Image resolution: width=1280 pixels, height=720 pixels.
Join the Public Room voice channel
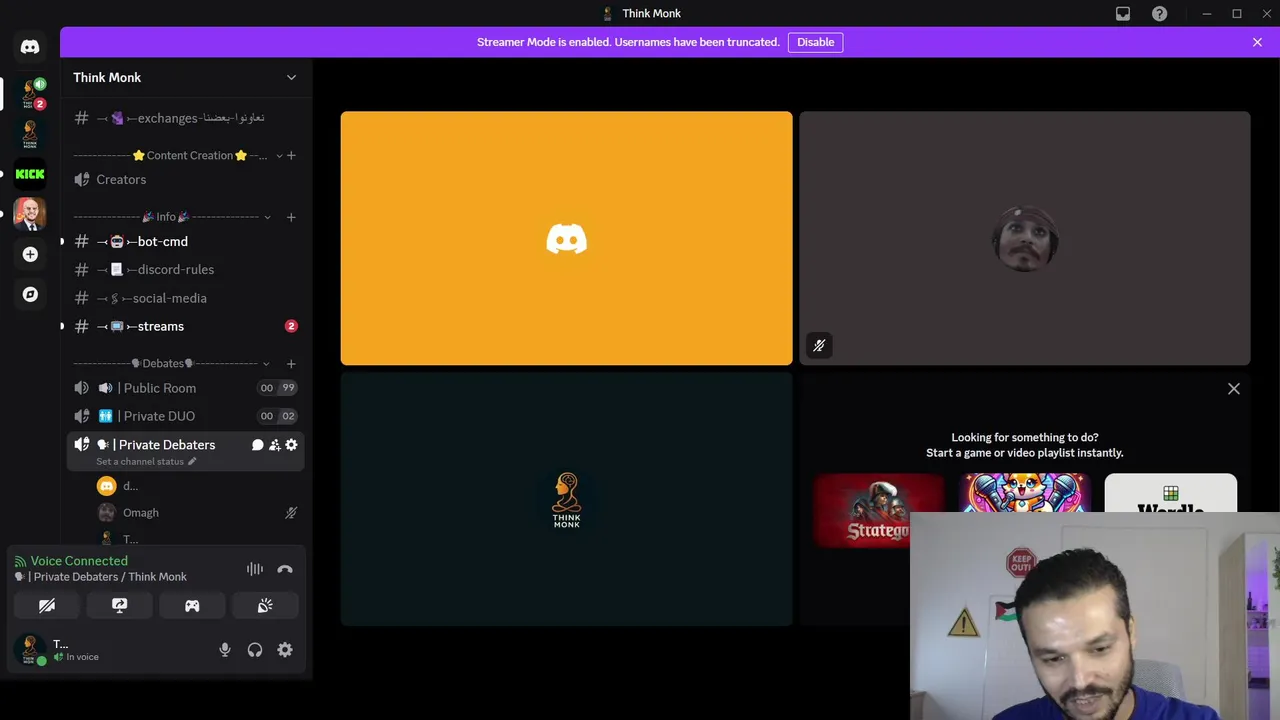pos(185,388)
